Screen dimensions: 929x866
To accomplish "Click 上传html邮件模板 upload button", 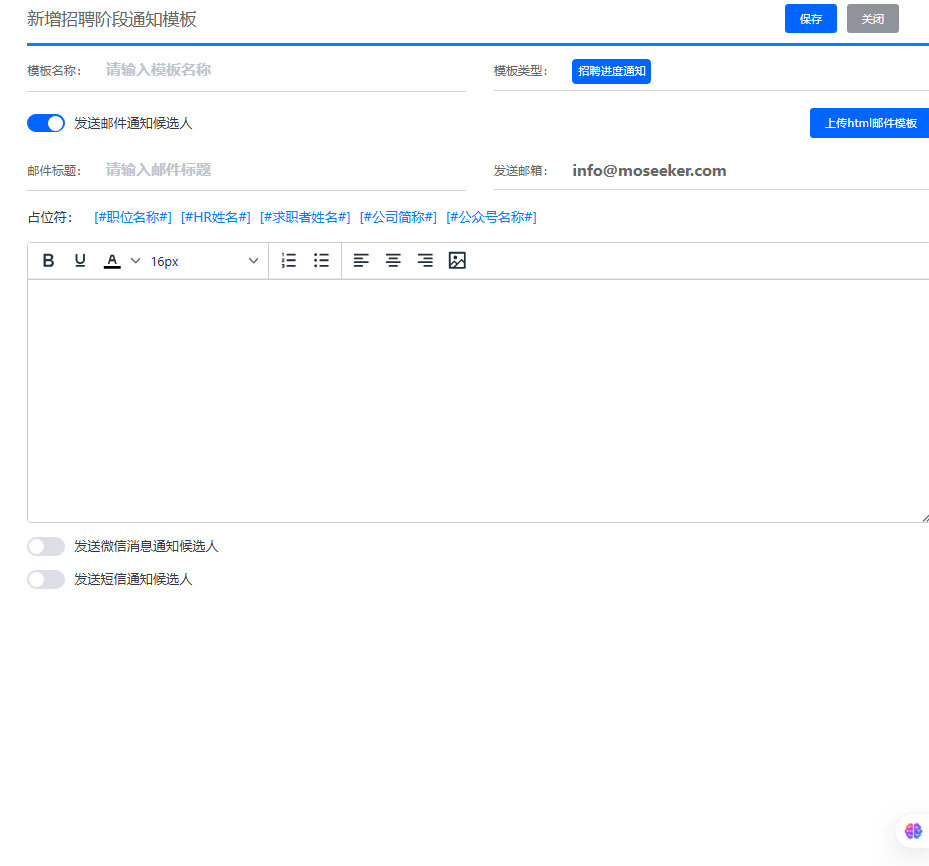I will click(x=869, y=123).
